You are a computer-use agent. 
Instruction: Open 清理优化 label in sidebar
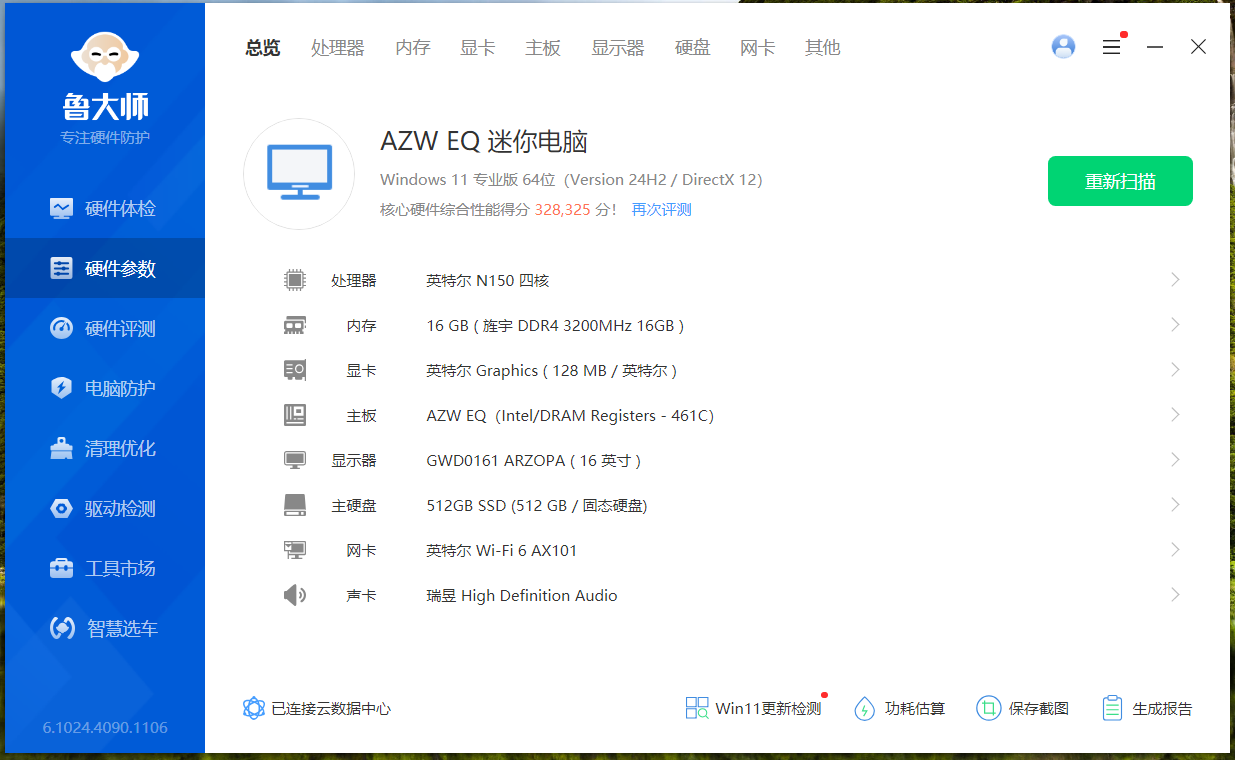[121, 448]
